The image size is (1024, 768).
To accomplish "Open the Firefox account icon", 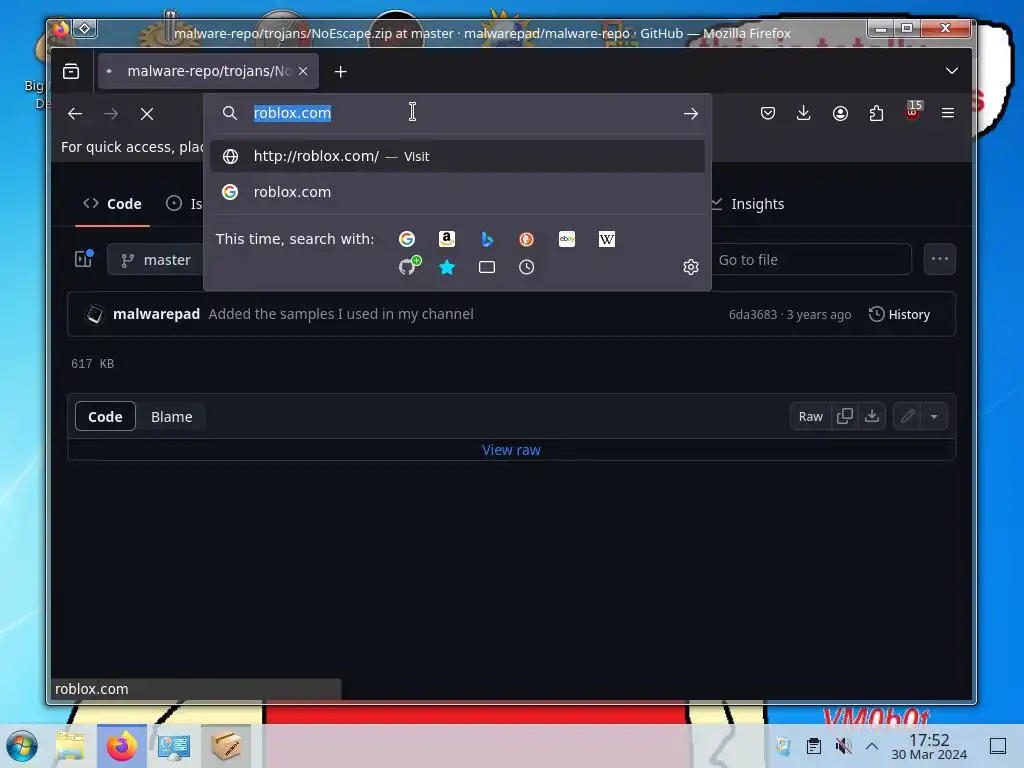I will [x=840, y=113].
